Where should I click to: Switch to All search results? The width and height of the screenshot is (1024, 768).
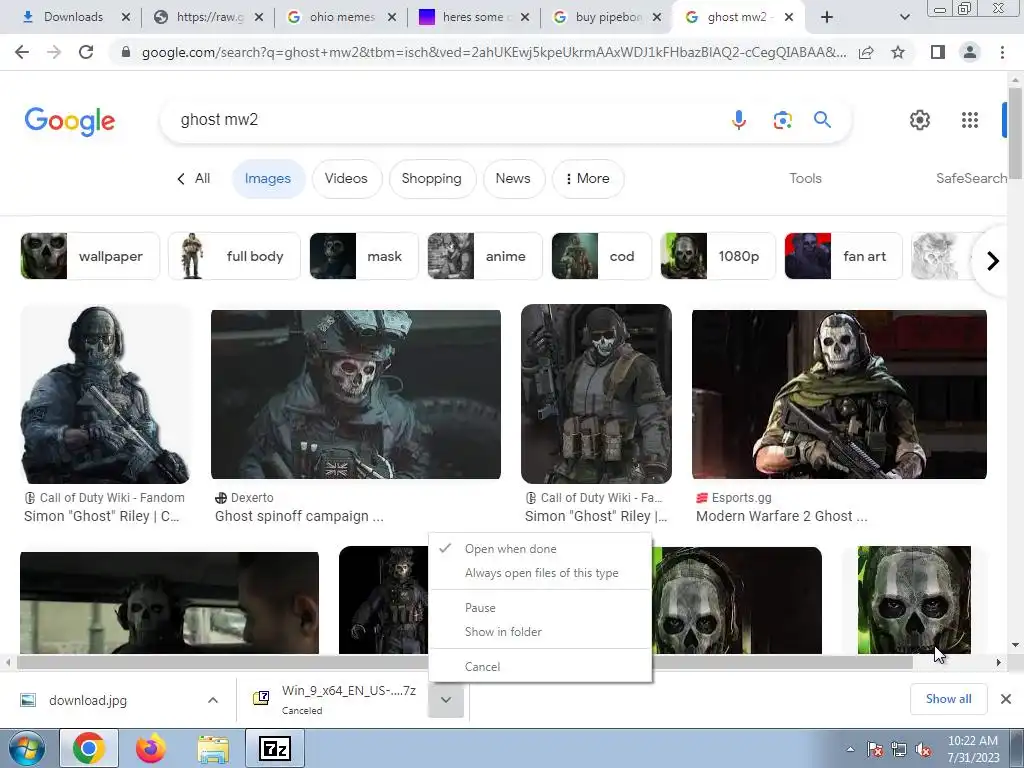(x=194, y=178)
